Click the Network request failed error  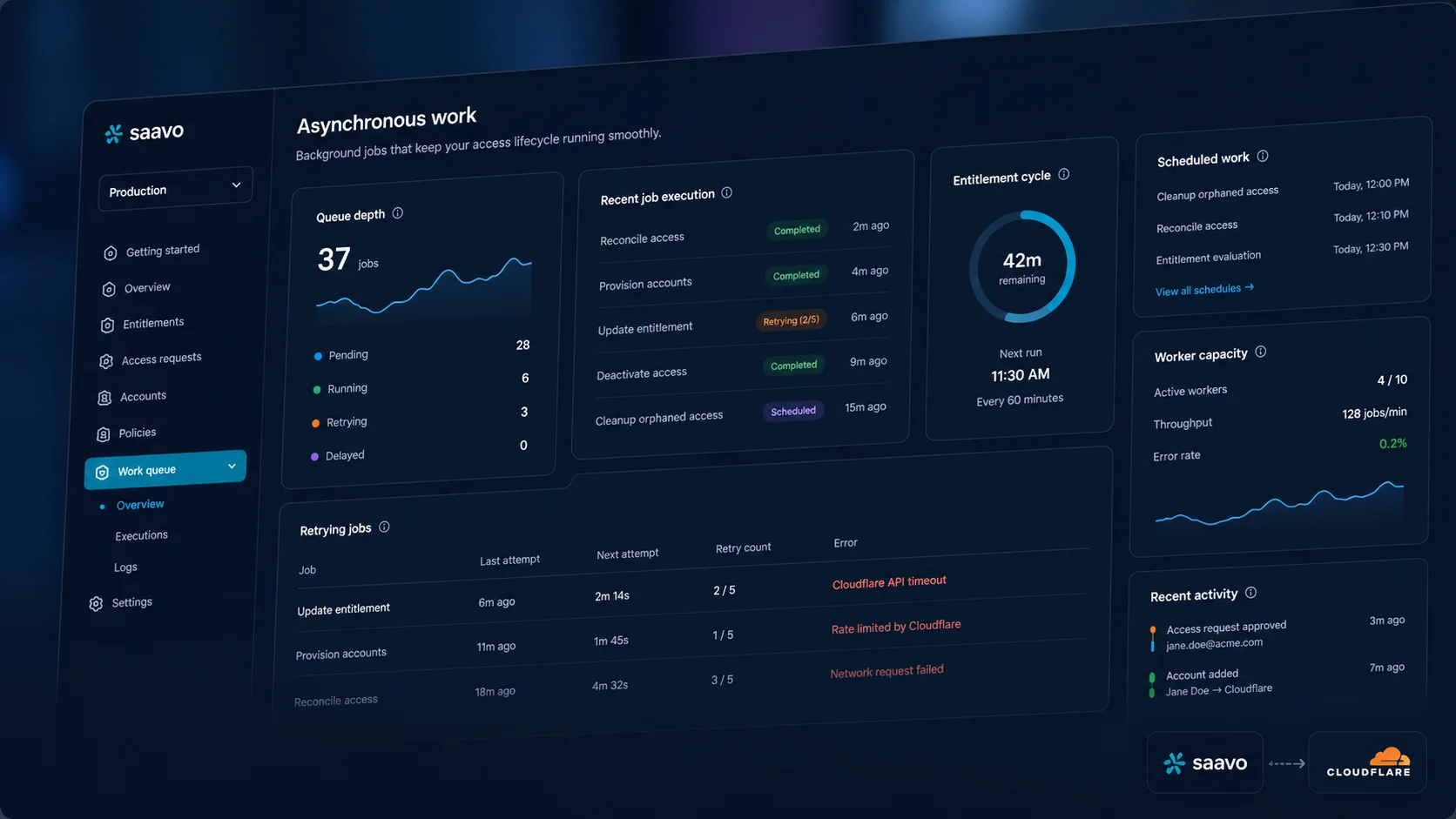click(x=886, y=671)
